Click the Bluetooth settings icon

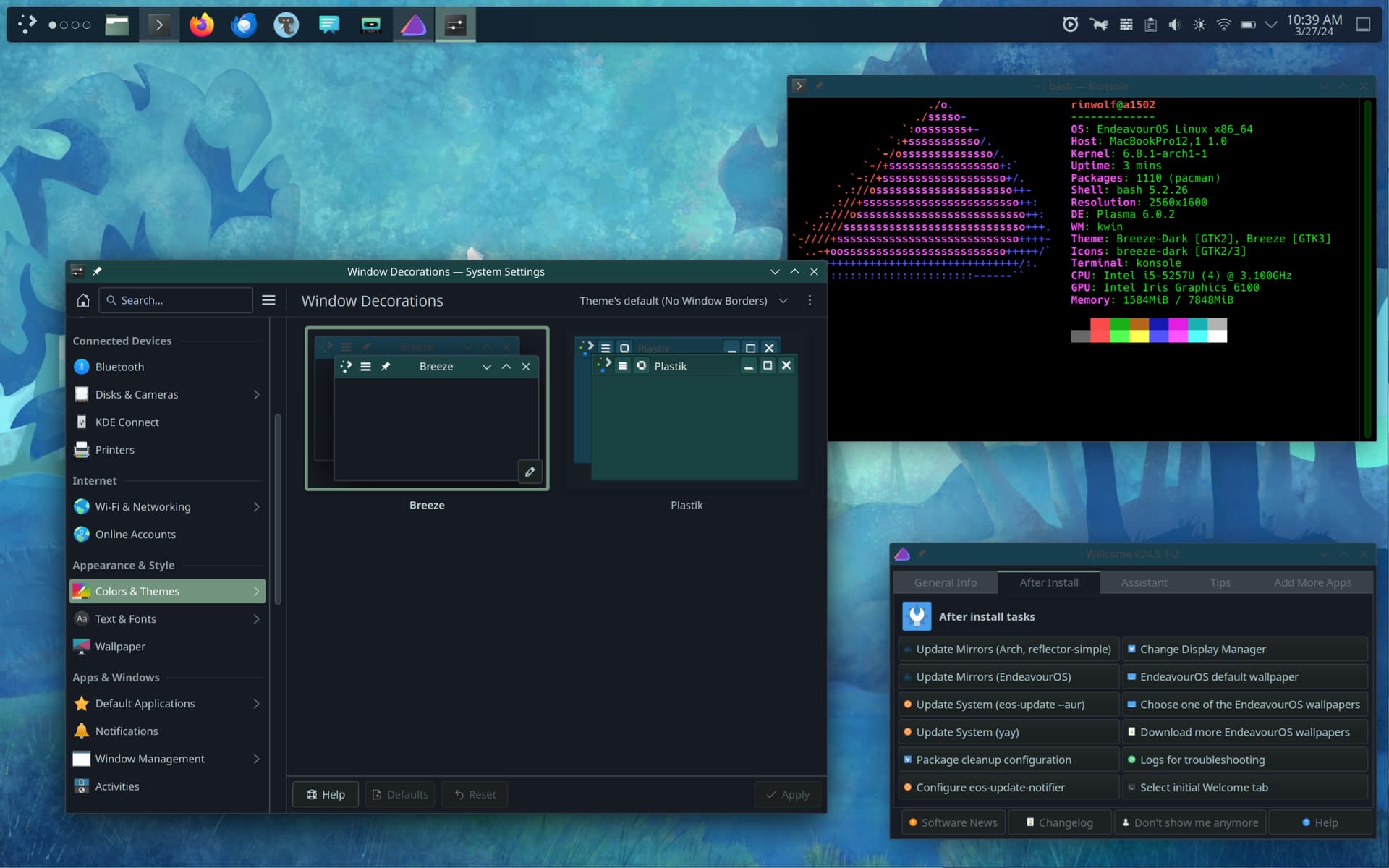82,367
